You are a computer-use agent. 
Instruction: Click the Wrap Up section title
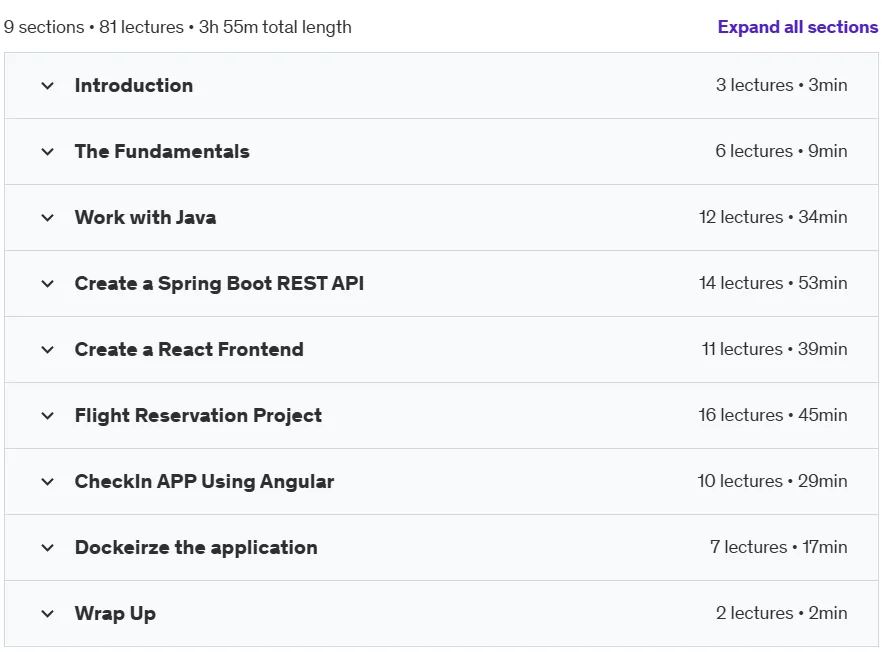click(x=115, y=614)
